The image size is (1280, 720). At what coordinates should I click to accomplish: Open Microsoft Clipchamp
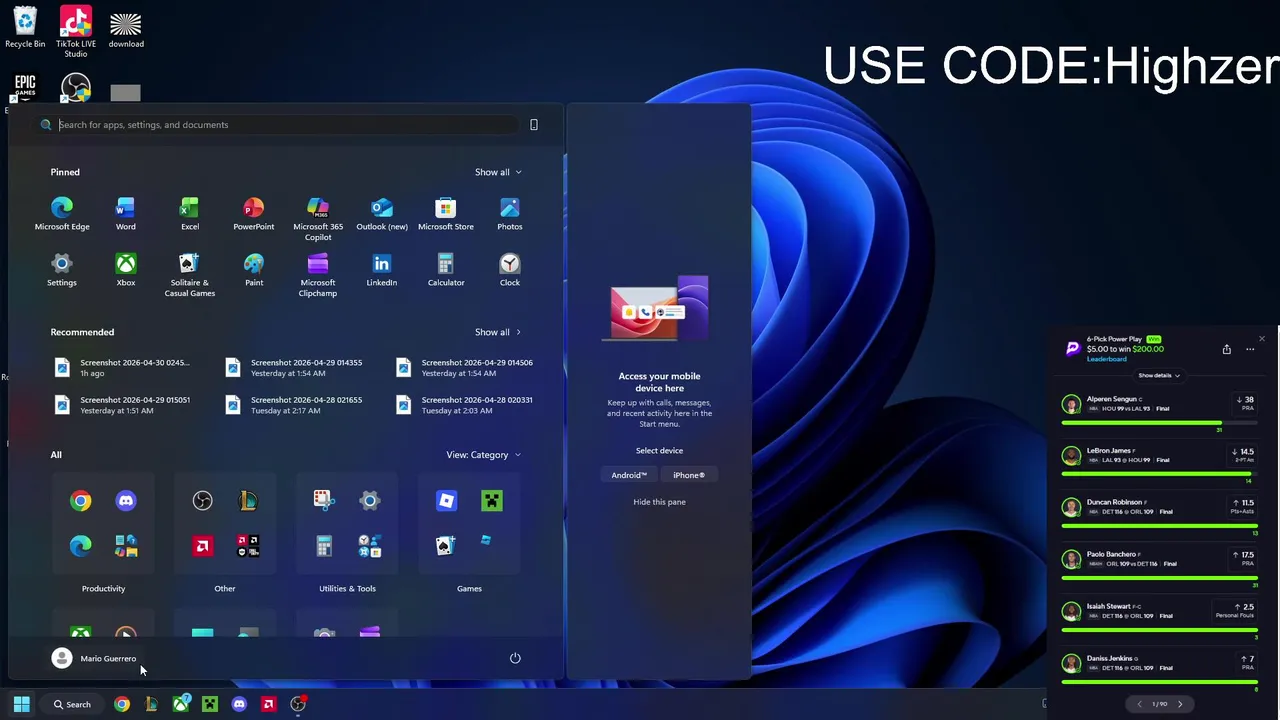click(x=318, y=275)
